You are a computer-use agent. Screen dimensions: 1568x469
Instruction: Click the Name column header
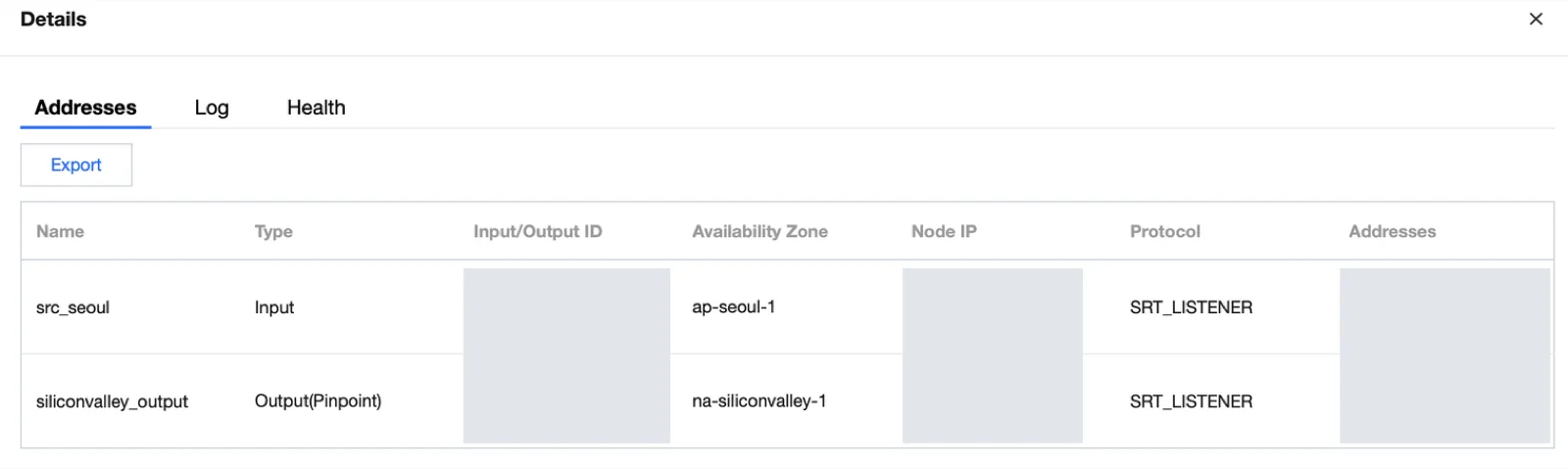(60, 231)
